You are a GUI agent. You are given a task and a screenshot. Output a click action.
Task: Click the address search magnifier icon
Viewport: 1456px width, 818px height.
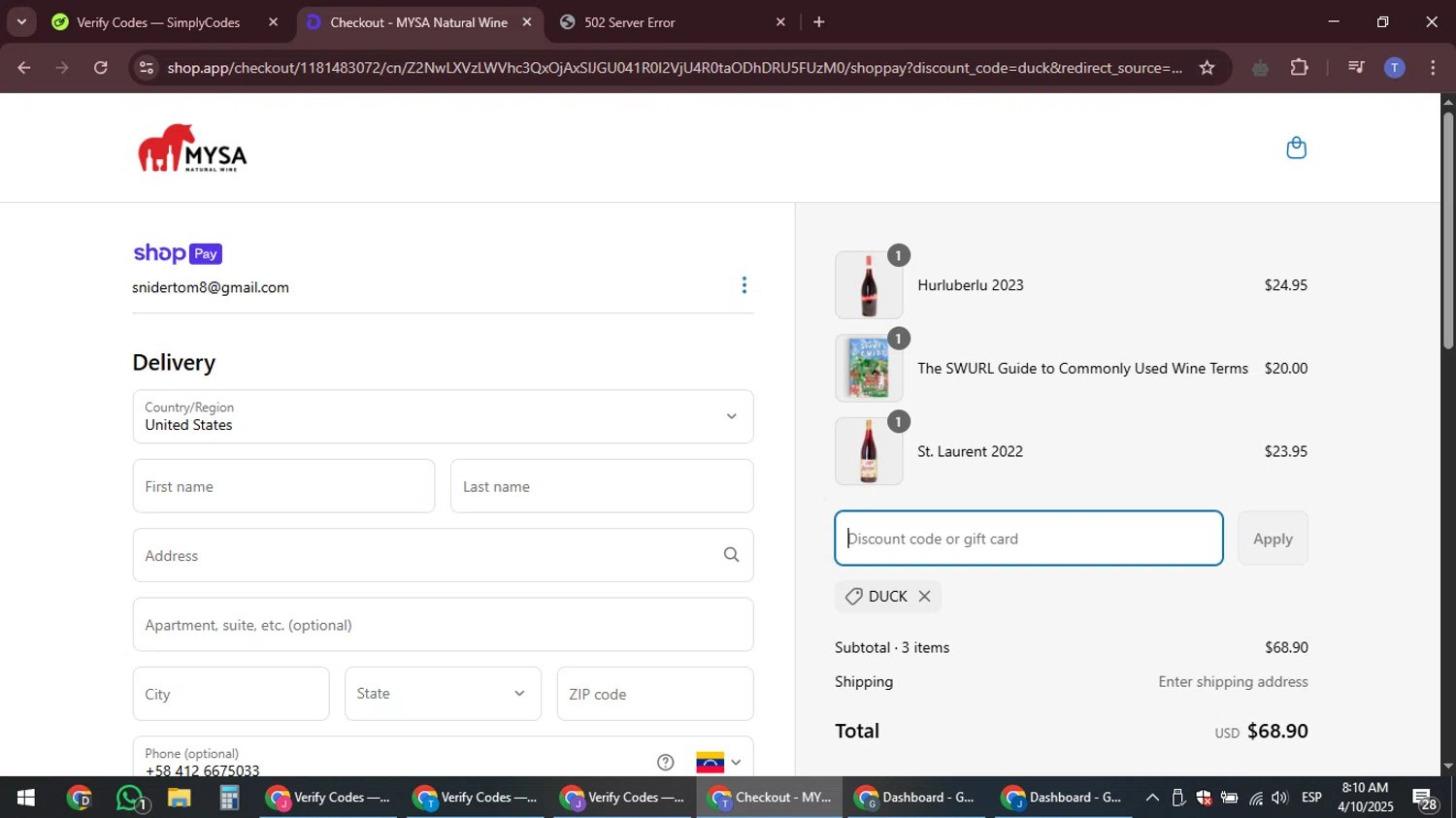click(731, 555)
